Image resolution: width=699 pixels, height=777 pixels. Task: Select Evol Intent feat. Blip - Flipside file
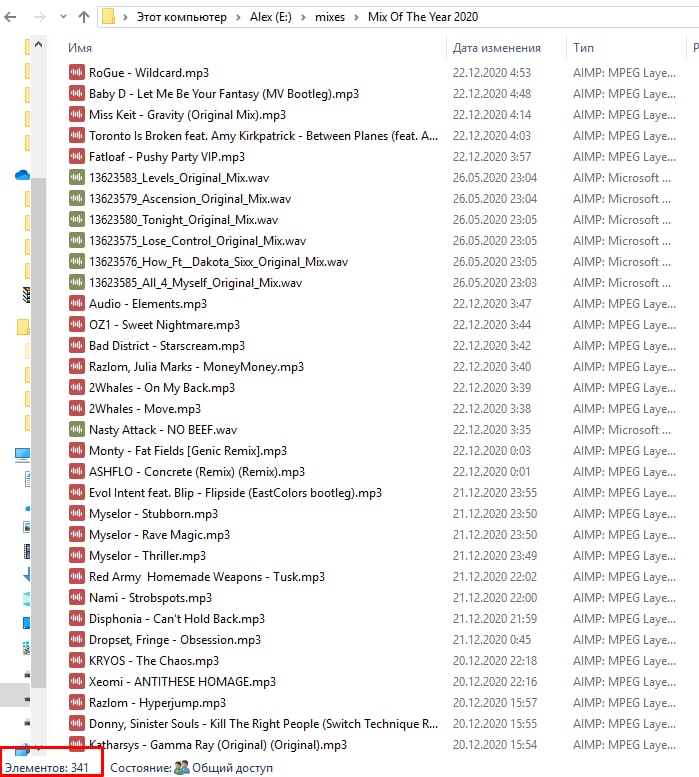(235, 493)
